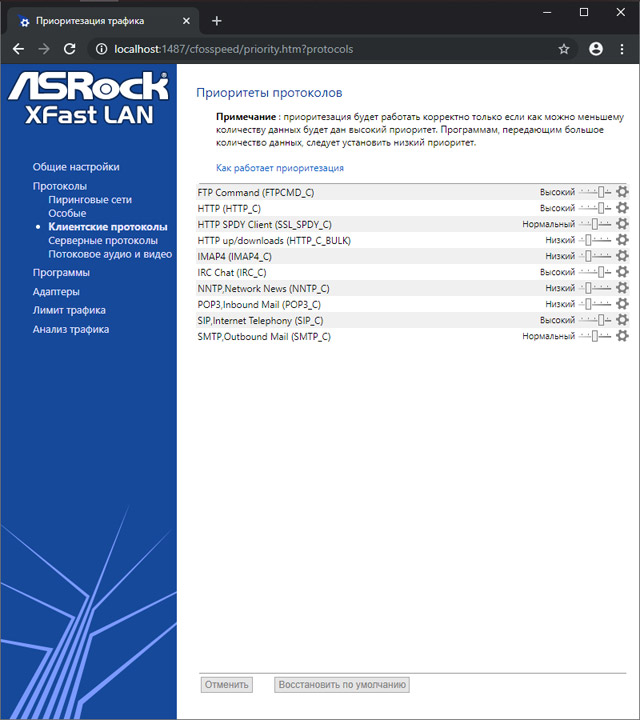640x720 pixels.
Task: Open Потоковое аудио и видео page
Action: (x=110, y=254)
